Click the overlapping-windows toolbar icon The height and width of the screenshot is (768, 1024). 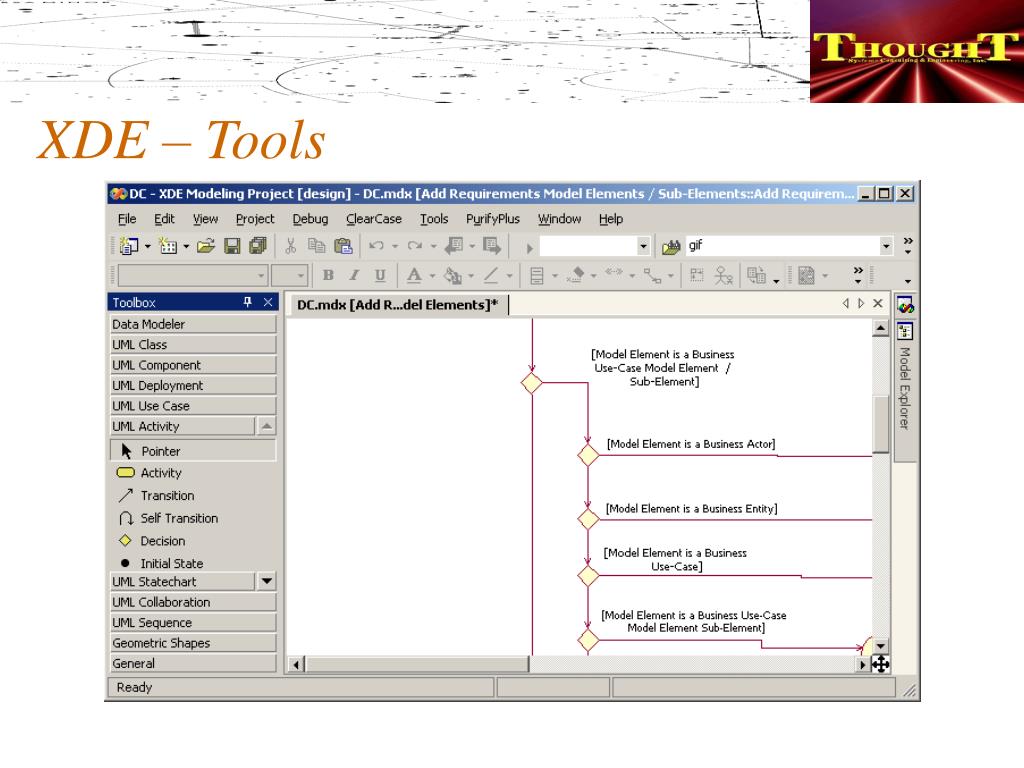coord(756,276)
